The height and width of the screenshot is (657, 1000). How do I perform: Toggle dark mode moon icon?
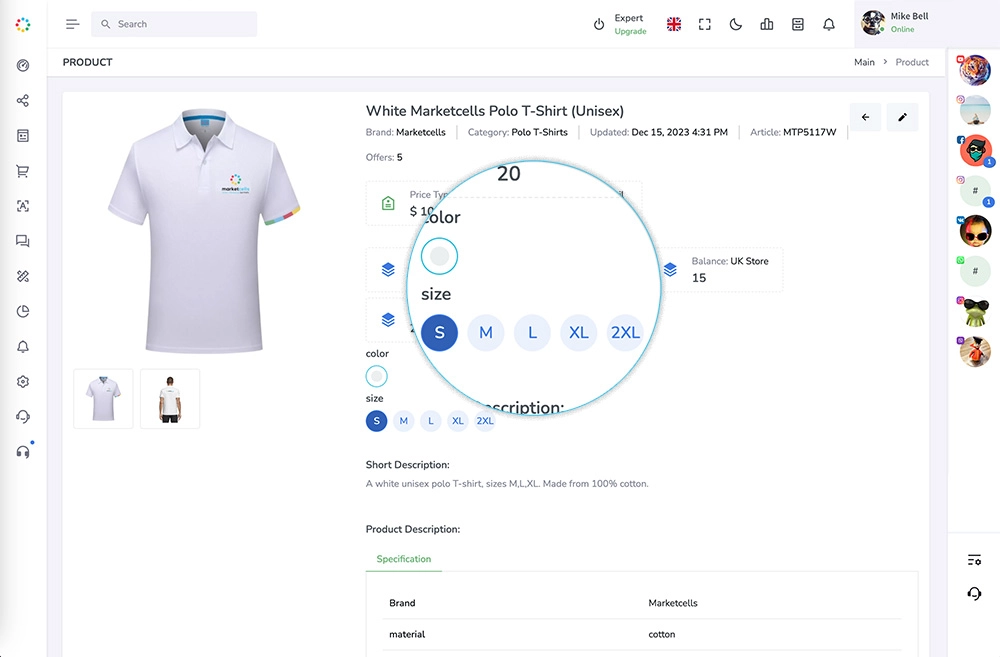736,24
